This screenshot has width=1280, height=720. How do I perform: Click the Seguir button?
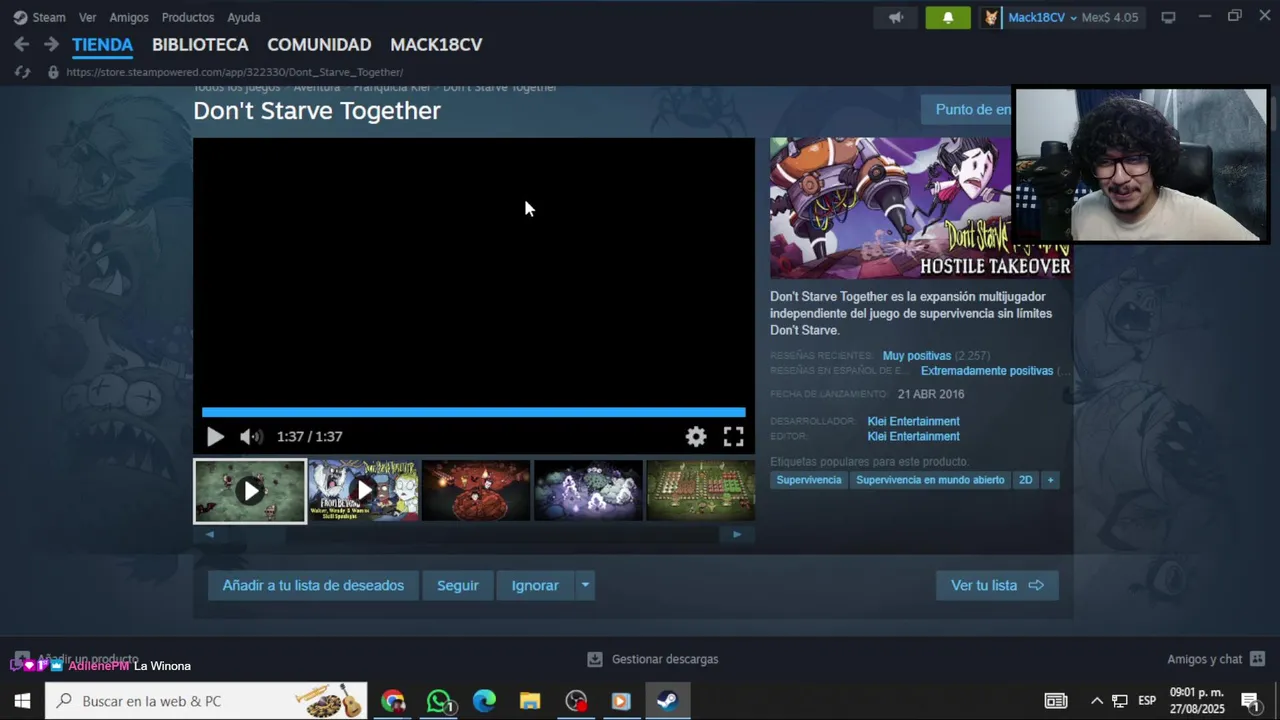[458, 585]
